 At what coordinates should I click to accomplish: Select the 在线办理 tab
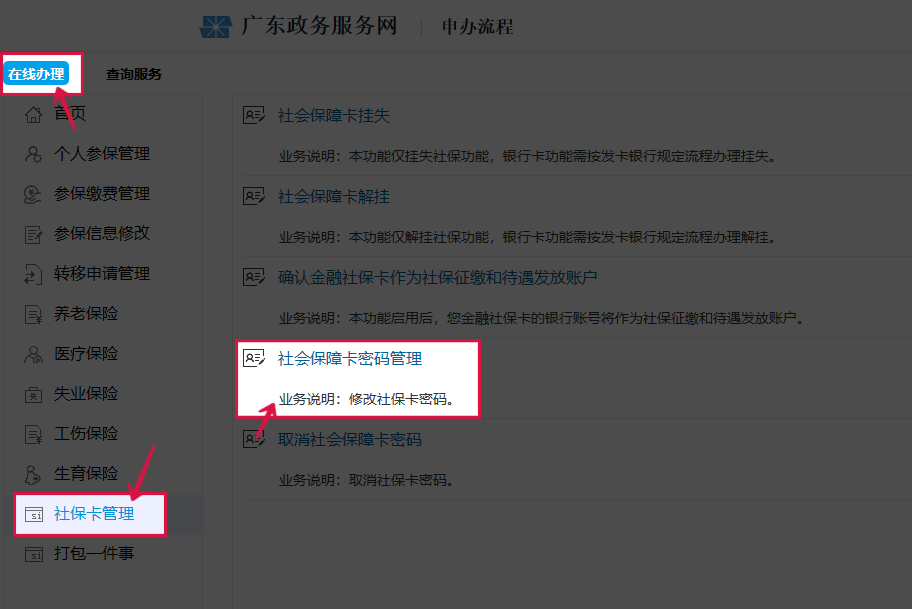pyautogui.click(x=36, y=74)
